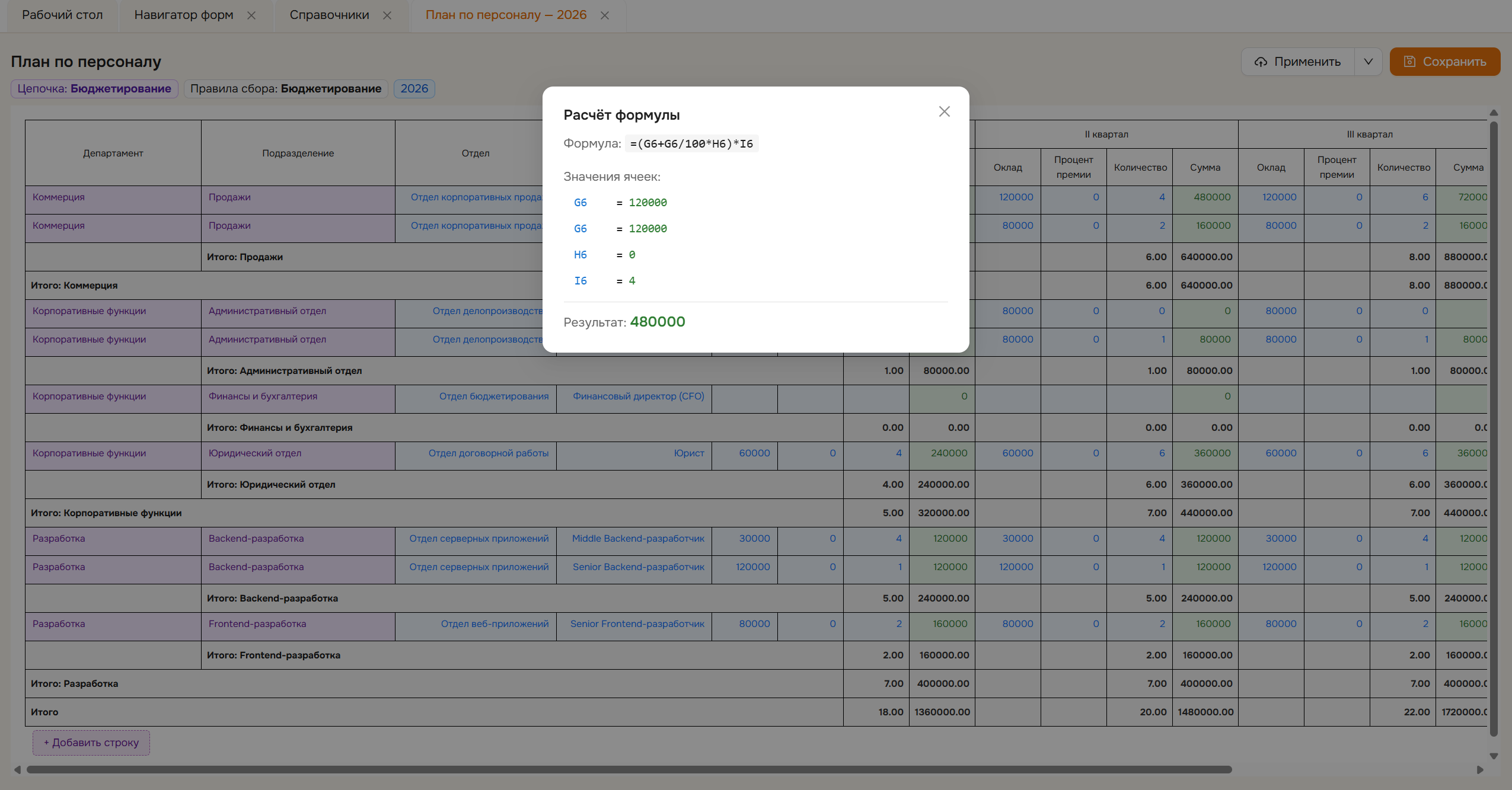
Task: Click the 2026 year tag
Action: (x=414, y=89)
